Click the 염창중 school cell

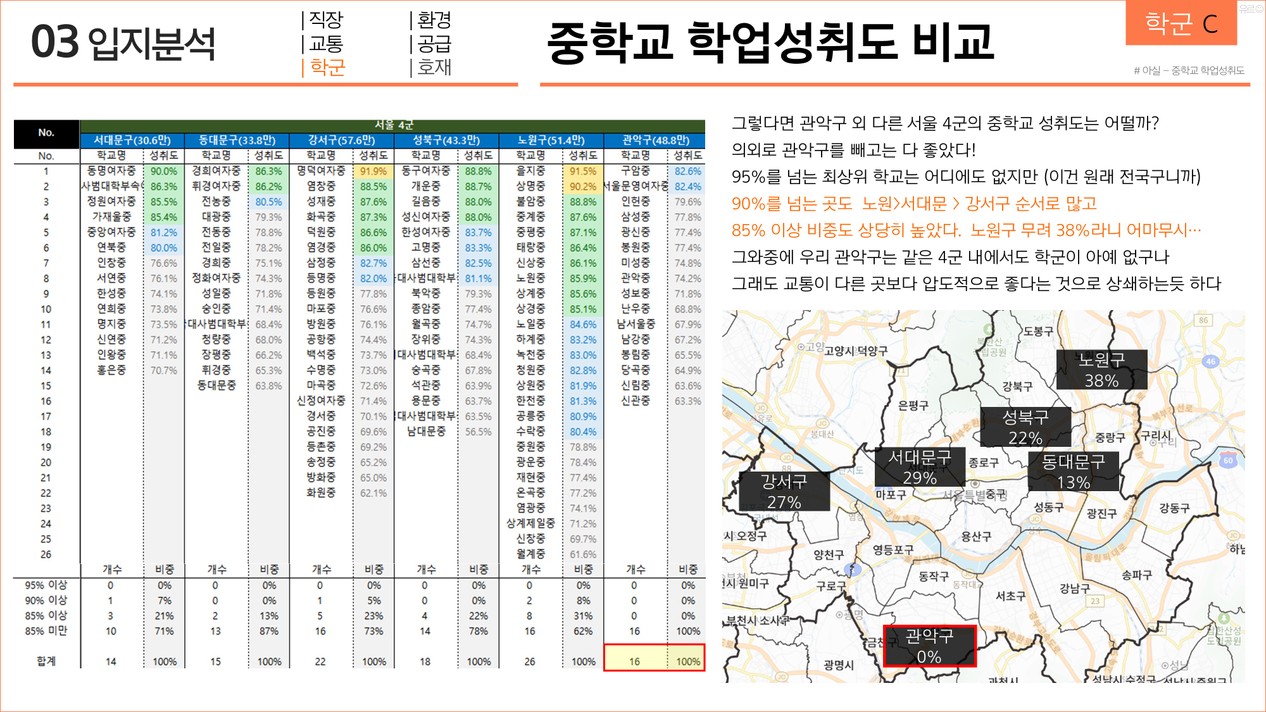pos(320,186)
